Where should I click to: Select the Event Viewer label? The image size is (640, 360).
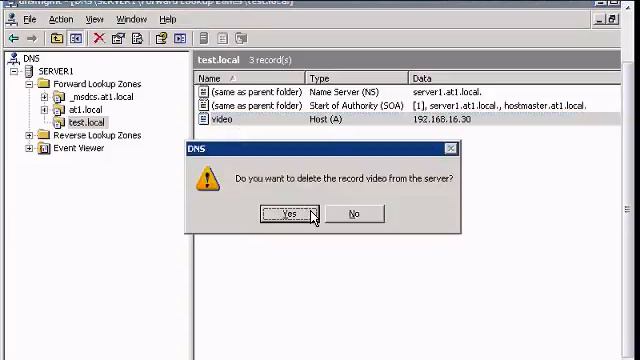[x=78, y=148]
